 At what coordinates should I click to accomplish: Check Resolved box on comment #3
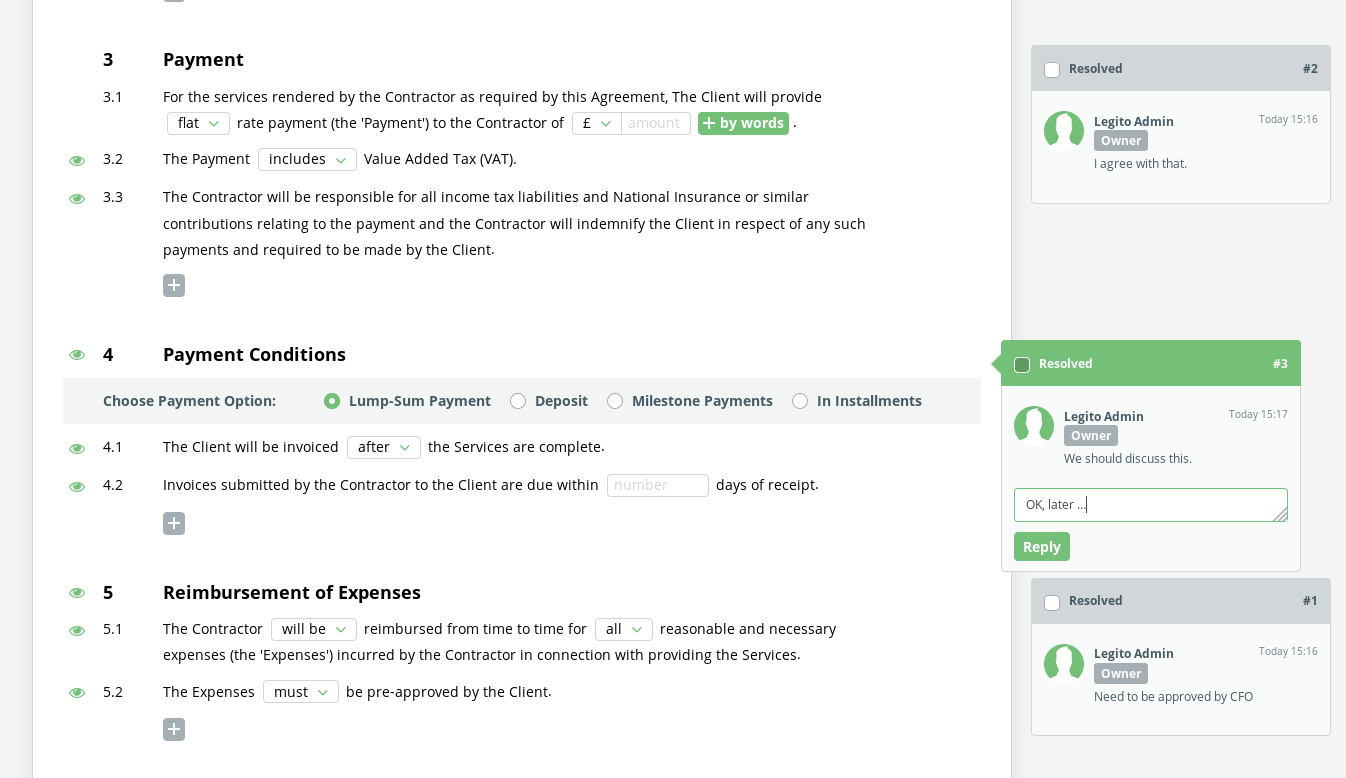[x=1022, y=364]
